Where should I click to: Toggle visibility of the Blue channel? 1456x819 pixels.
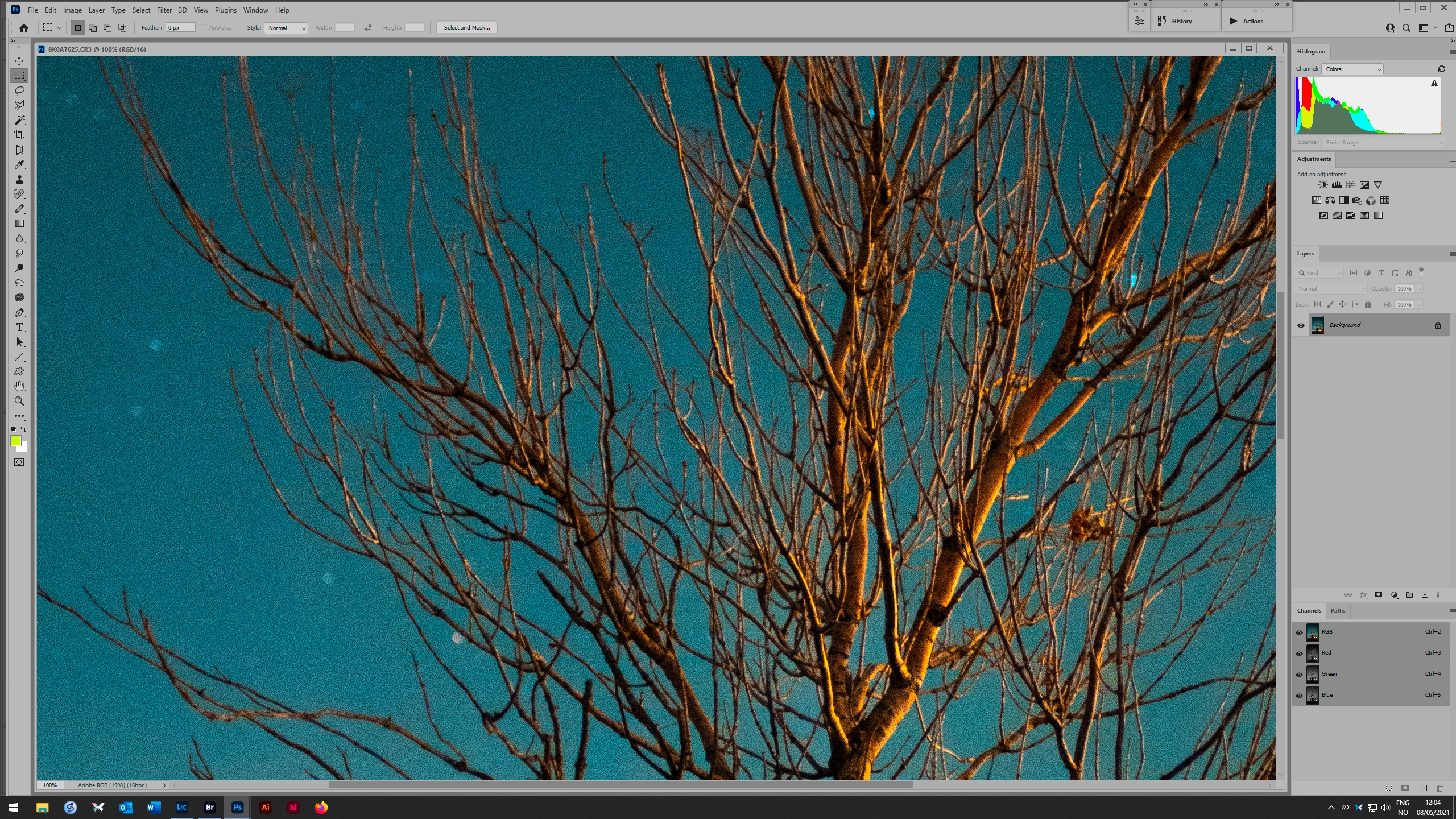1299,695
